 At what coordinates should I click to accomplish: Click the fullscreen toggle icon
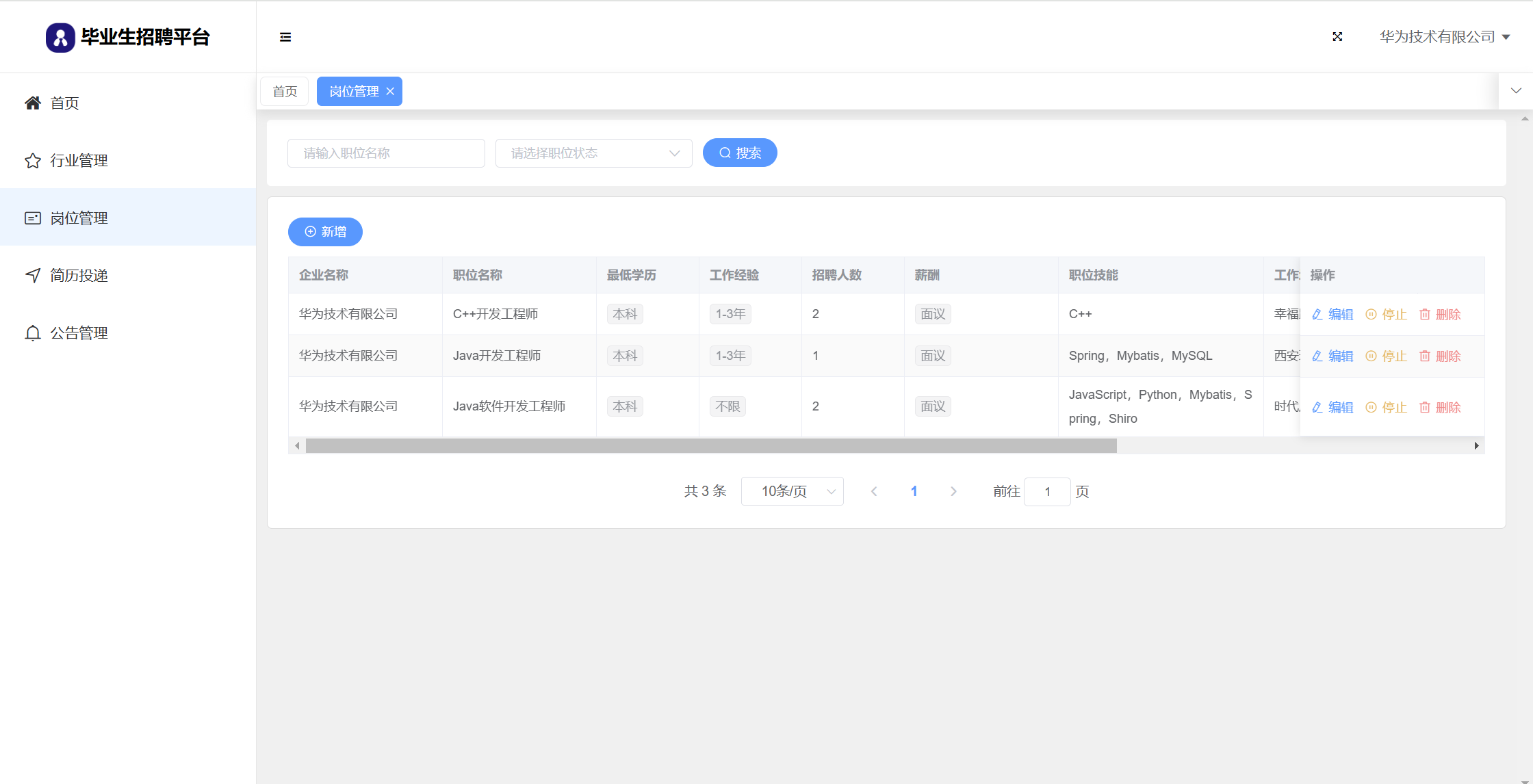pyautogui.click(x=1337, y=37)
